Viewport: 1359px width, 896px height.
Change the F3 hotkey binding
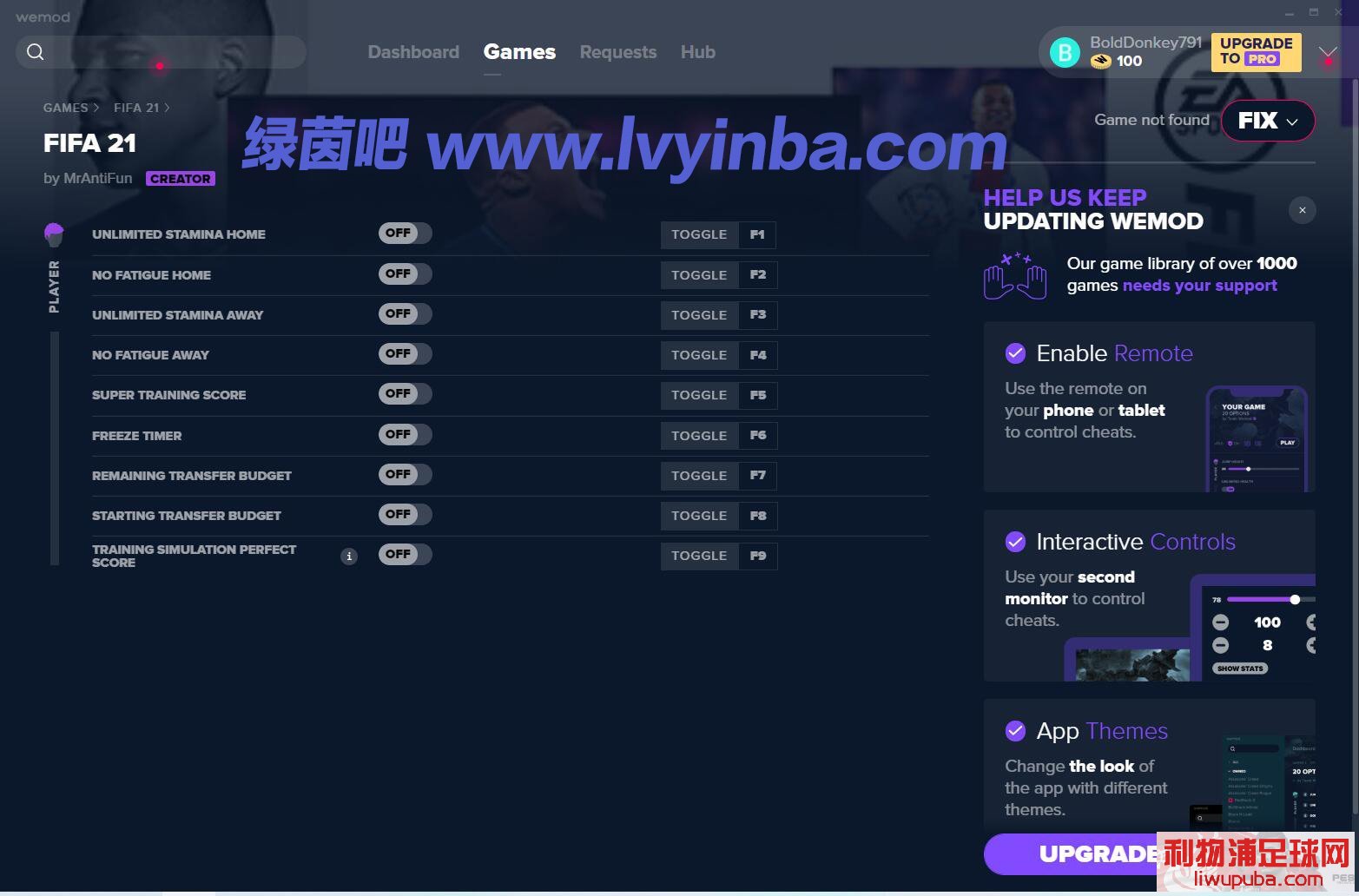[758, 315]
